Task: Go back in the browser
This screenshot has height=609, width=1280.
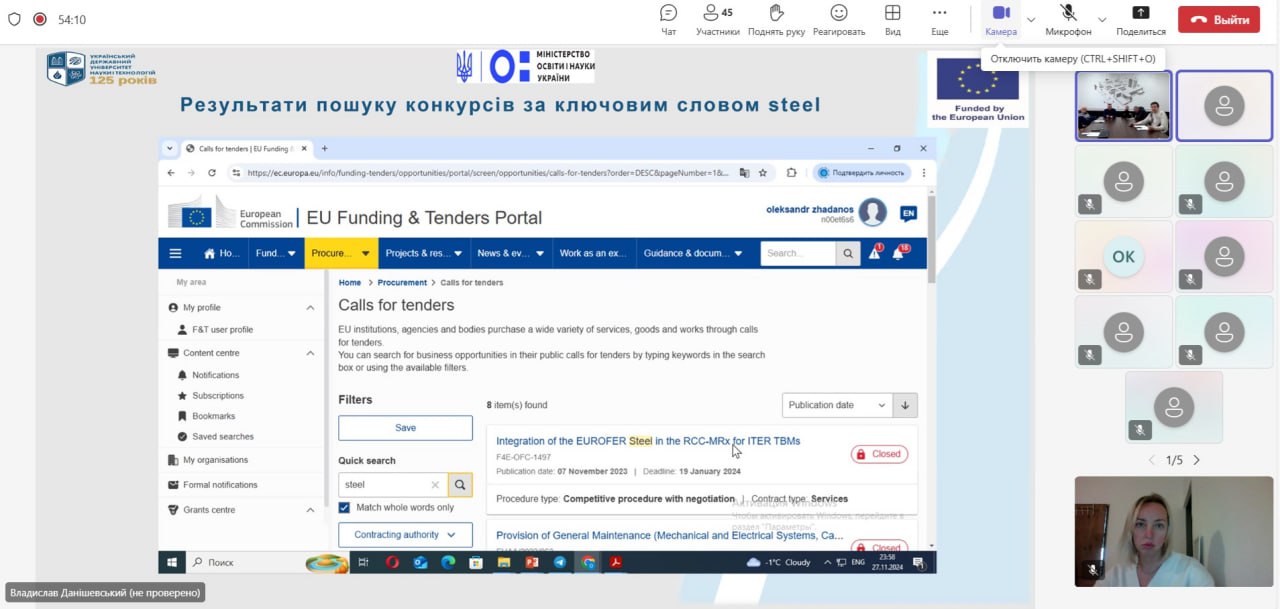Action: (170, 172)
